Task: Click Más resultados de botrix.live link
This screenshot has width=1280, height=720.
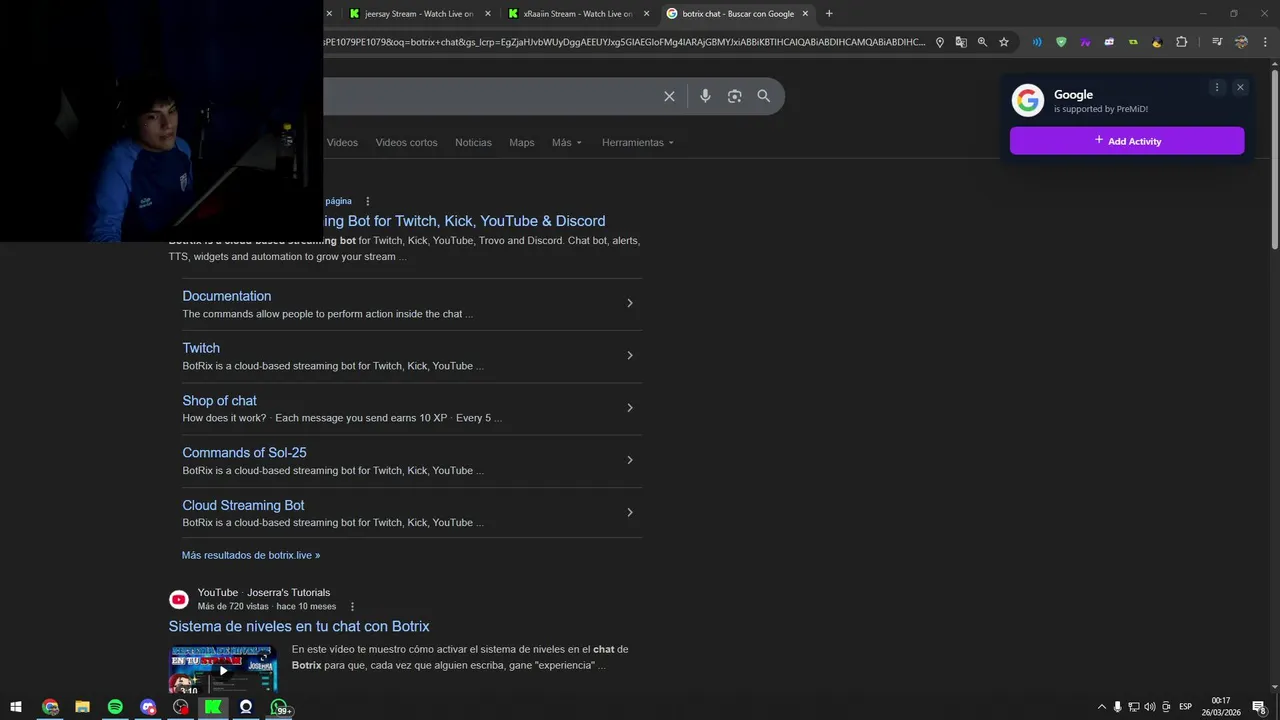Action: pos(251,555)
